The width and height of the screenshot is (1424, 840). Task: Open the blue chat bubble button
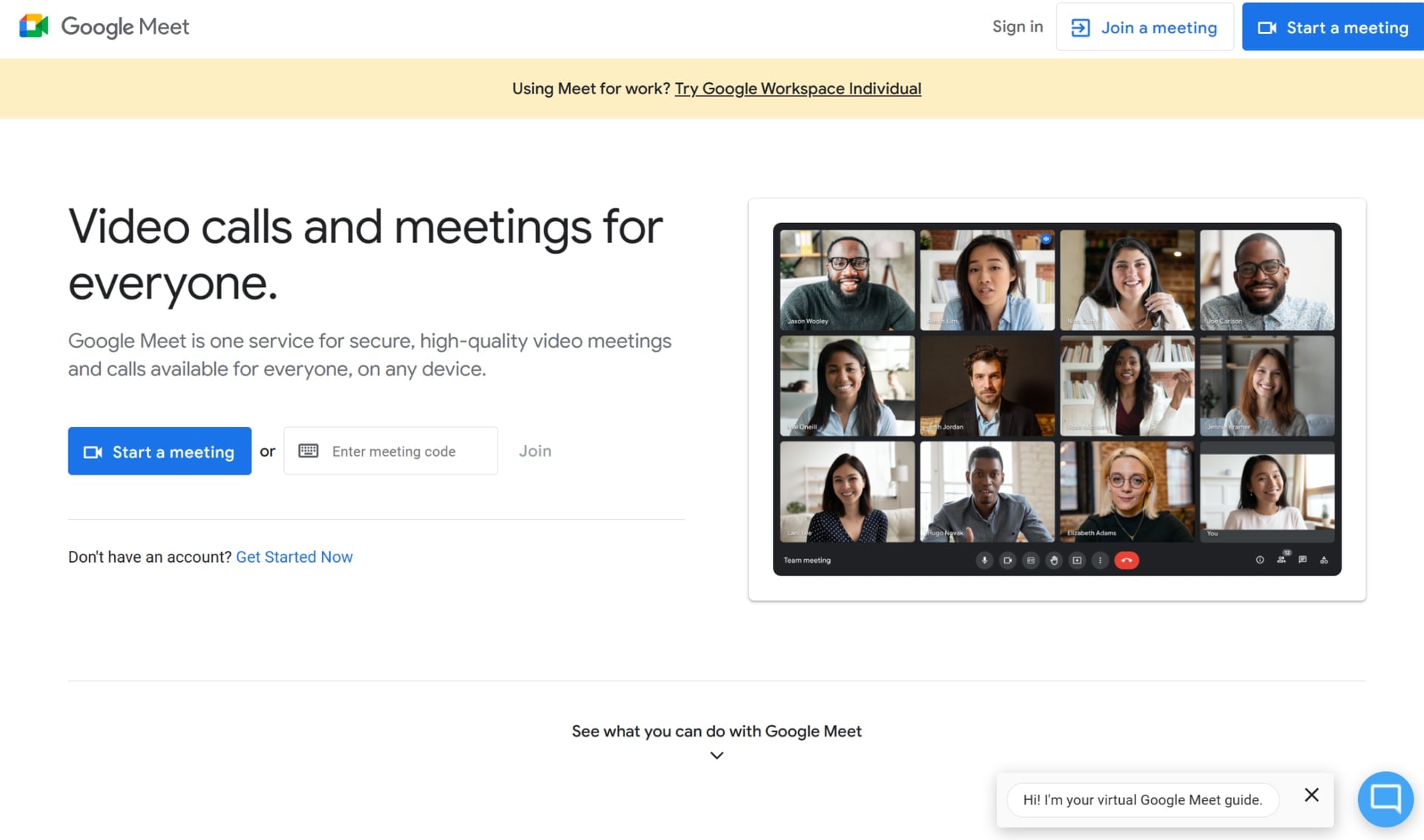coord(1385,799)
